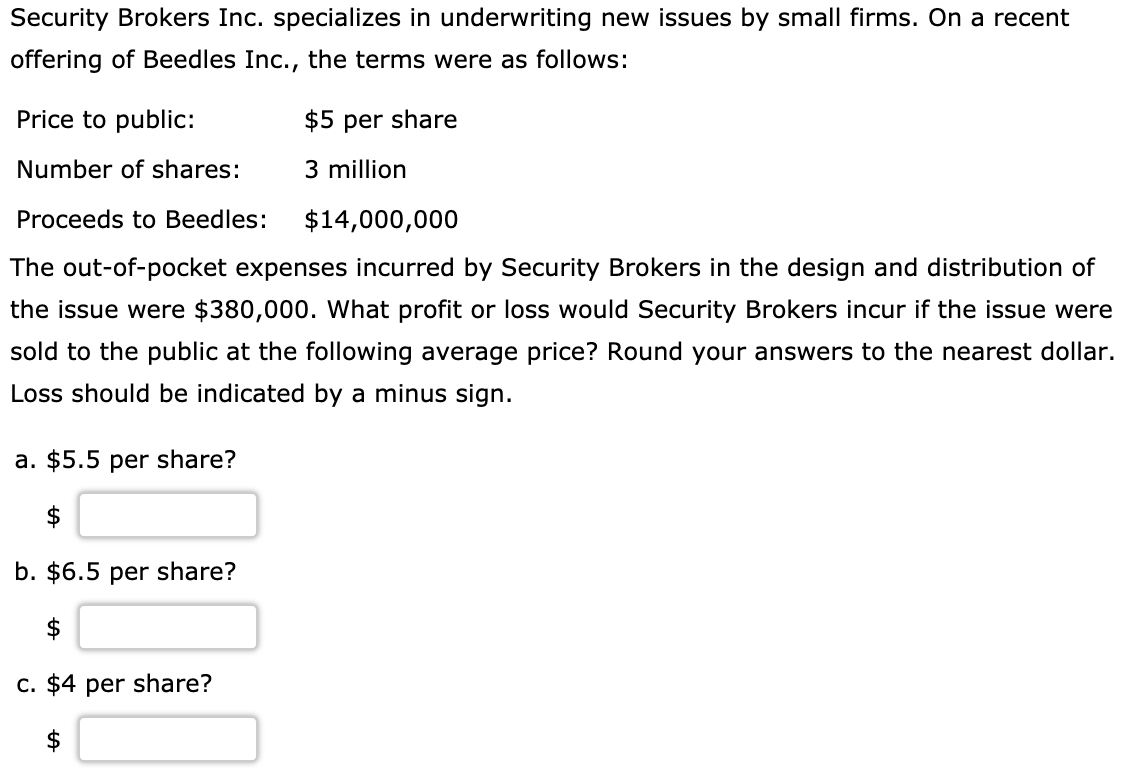
Task: Click the label 'a. $5.5 per share?'
Action: click(126, 460)
